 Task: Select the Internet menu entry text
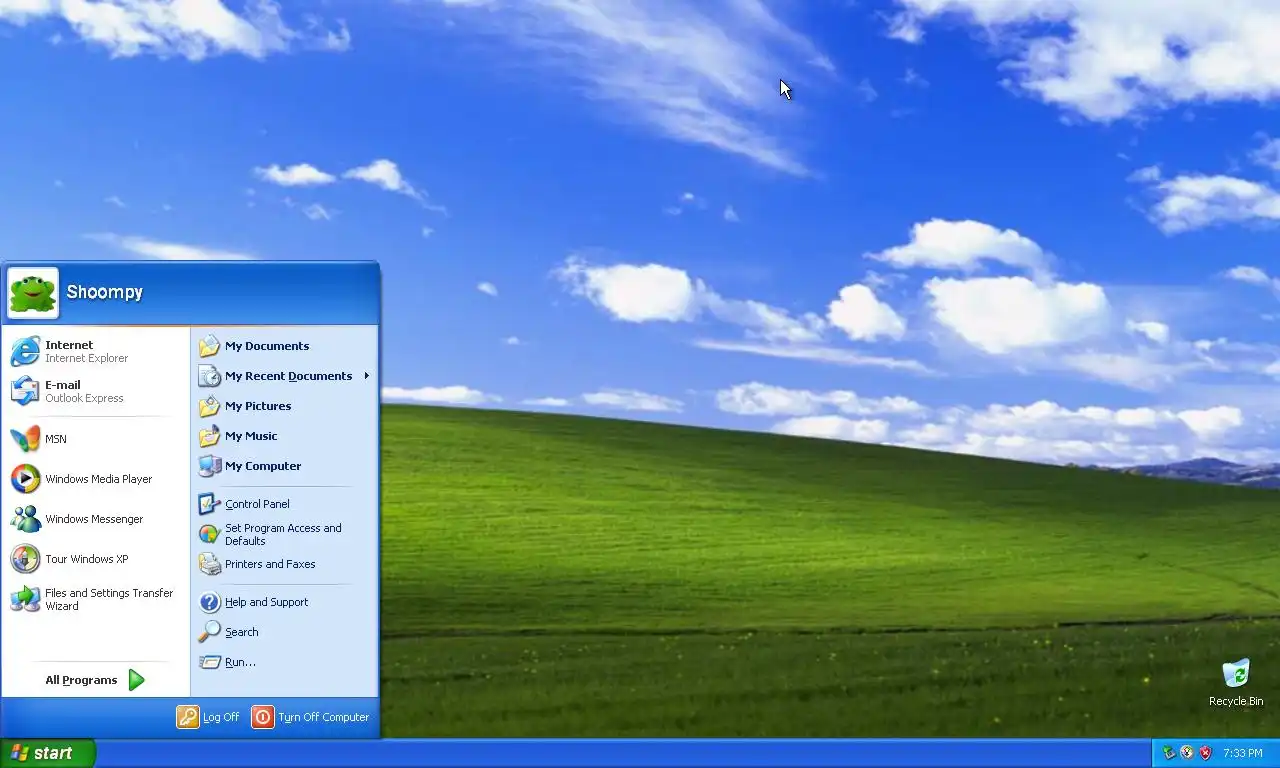[69, 345]
